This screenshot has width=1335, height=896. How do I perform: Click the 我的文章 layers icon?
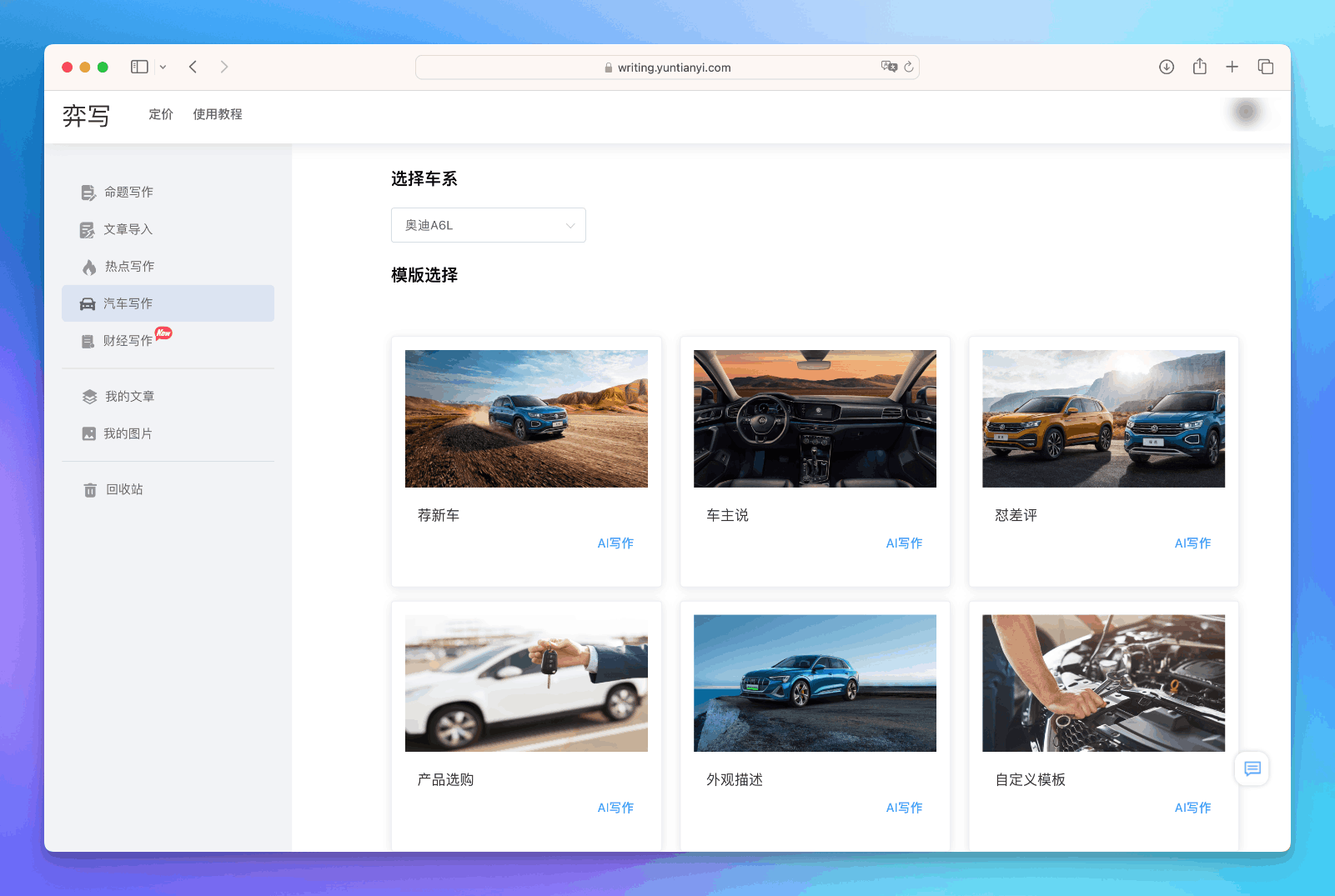coord(89,397)
